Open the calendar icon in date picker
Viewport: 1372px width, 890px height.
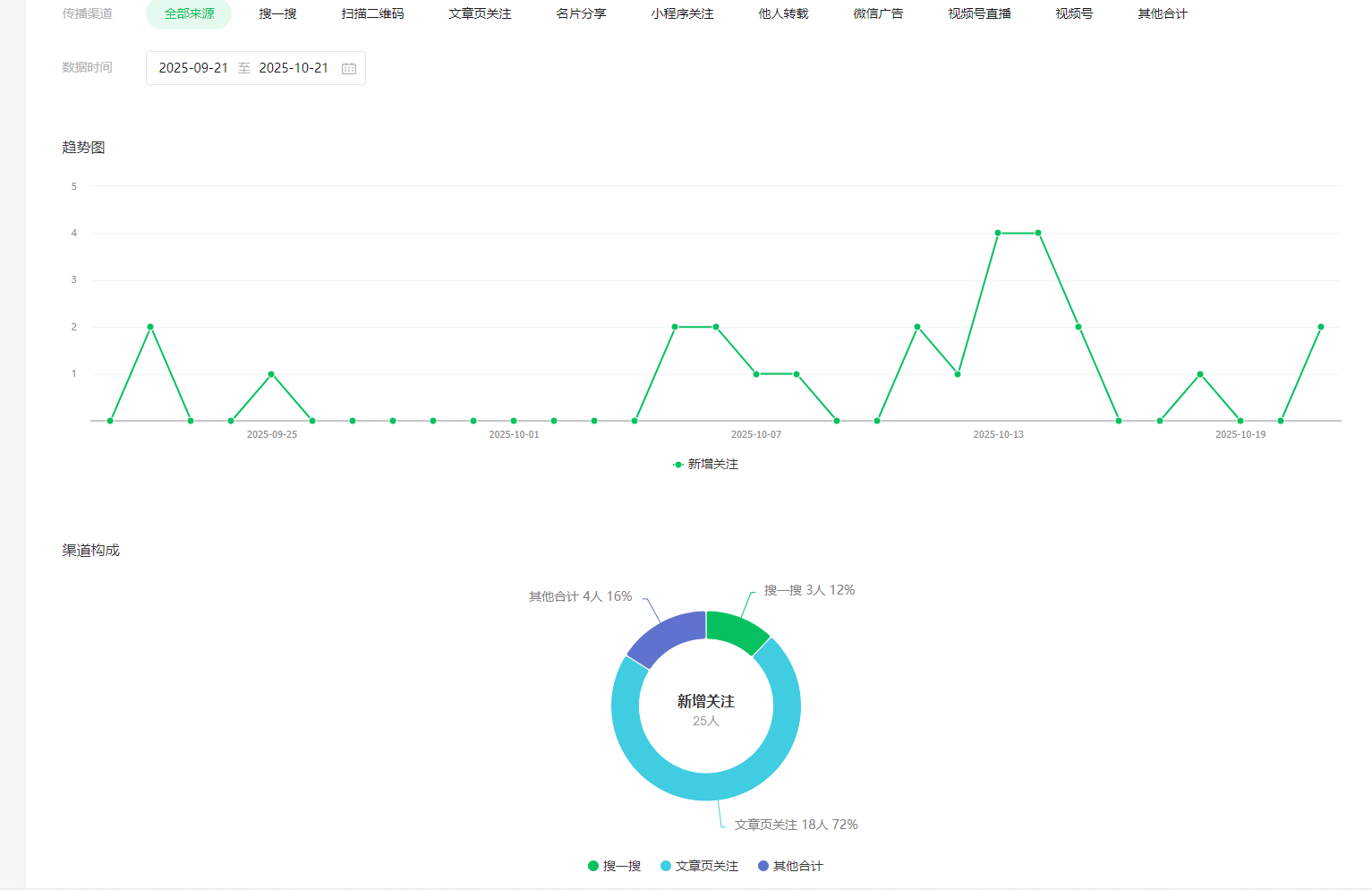click(x=349, y=69)
